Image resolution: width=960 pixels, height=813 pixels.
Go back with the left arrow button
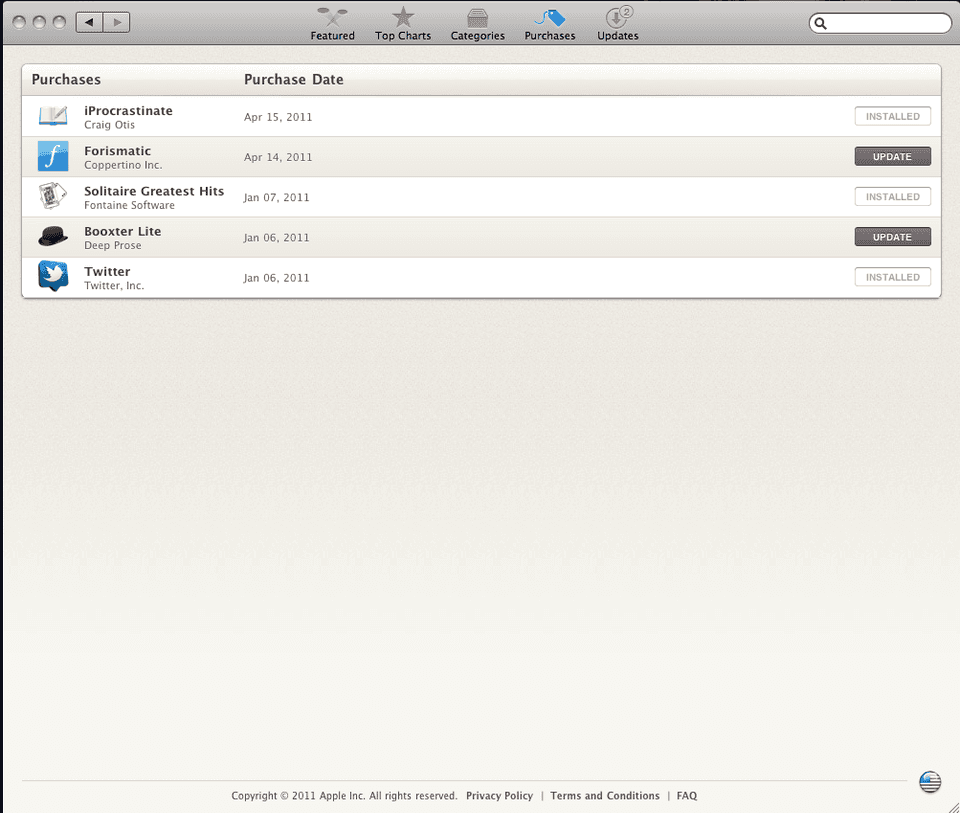[89, 23]
